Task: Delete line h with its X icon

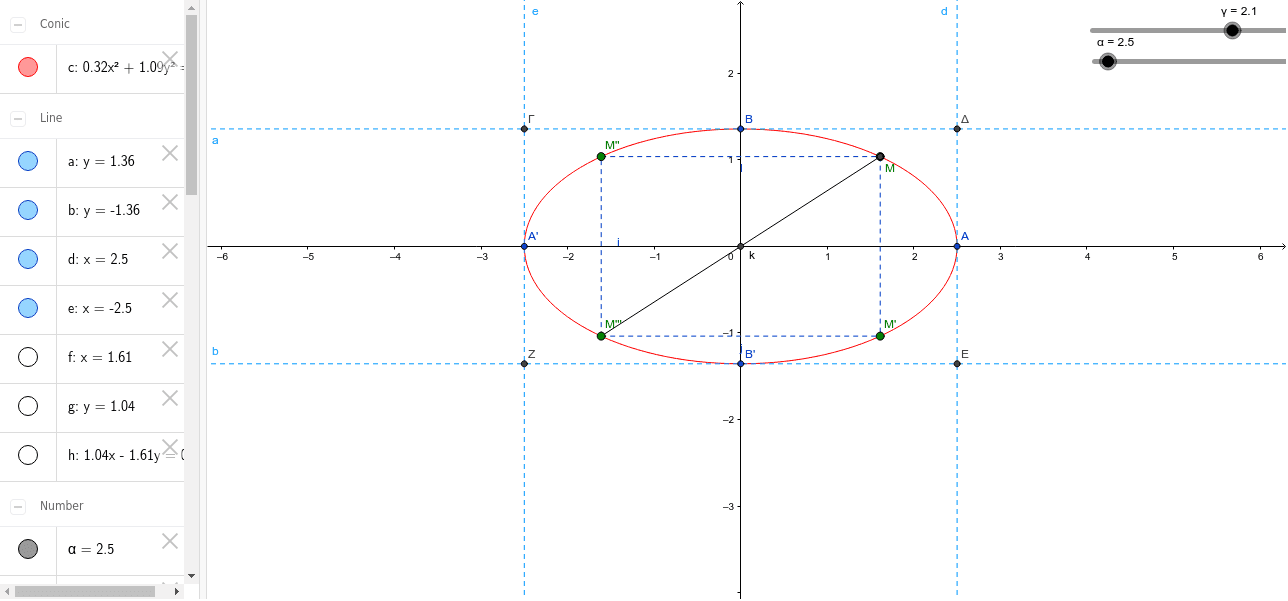Action: pos(170,447)
